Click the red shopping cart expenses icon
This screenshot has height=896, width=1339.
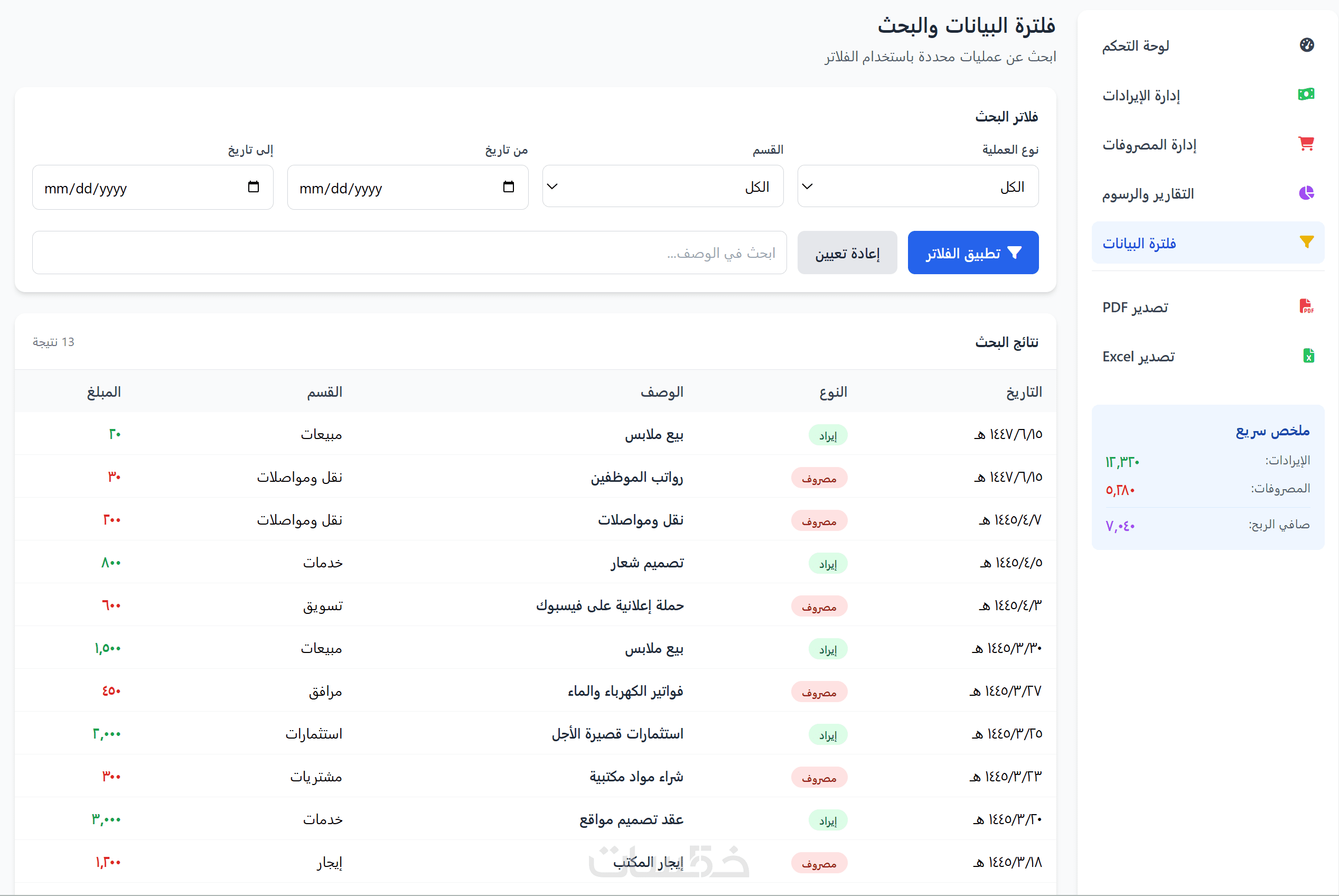(1306, 144)
